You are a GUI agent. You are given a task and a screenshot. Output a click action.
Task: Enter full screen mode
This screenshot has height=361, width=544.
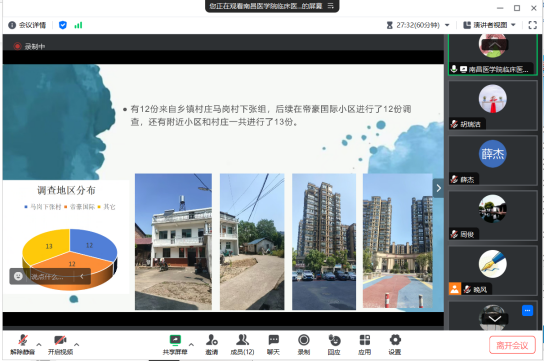click(533, 25)
